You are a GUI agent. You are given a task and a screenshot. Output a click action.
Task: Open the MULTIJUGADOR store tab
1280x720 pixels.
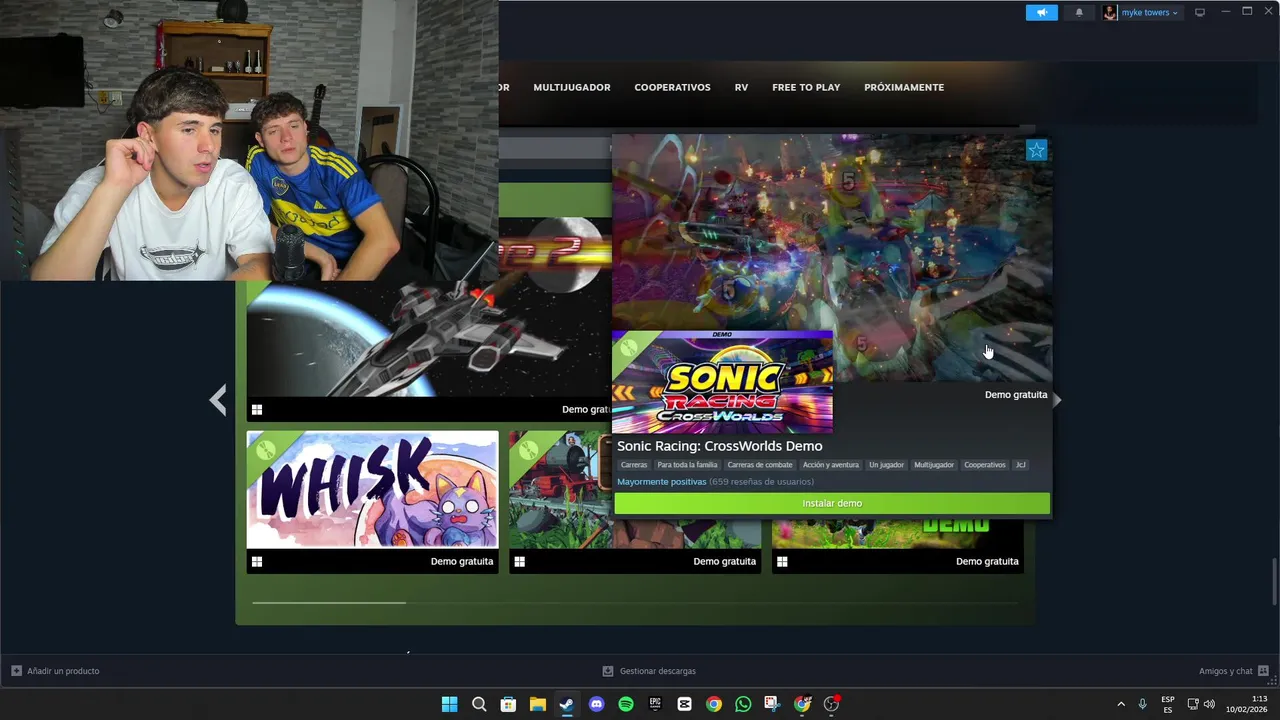click(x=572, y=88)
